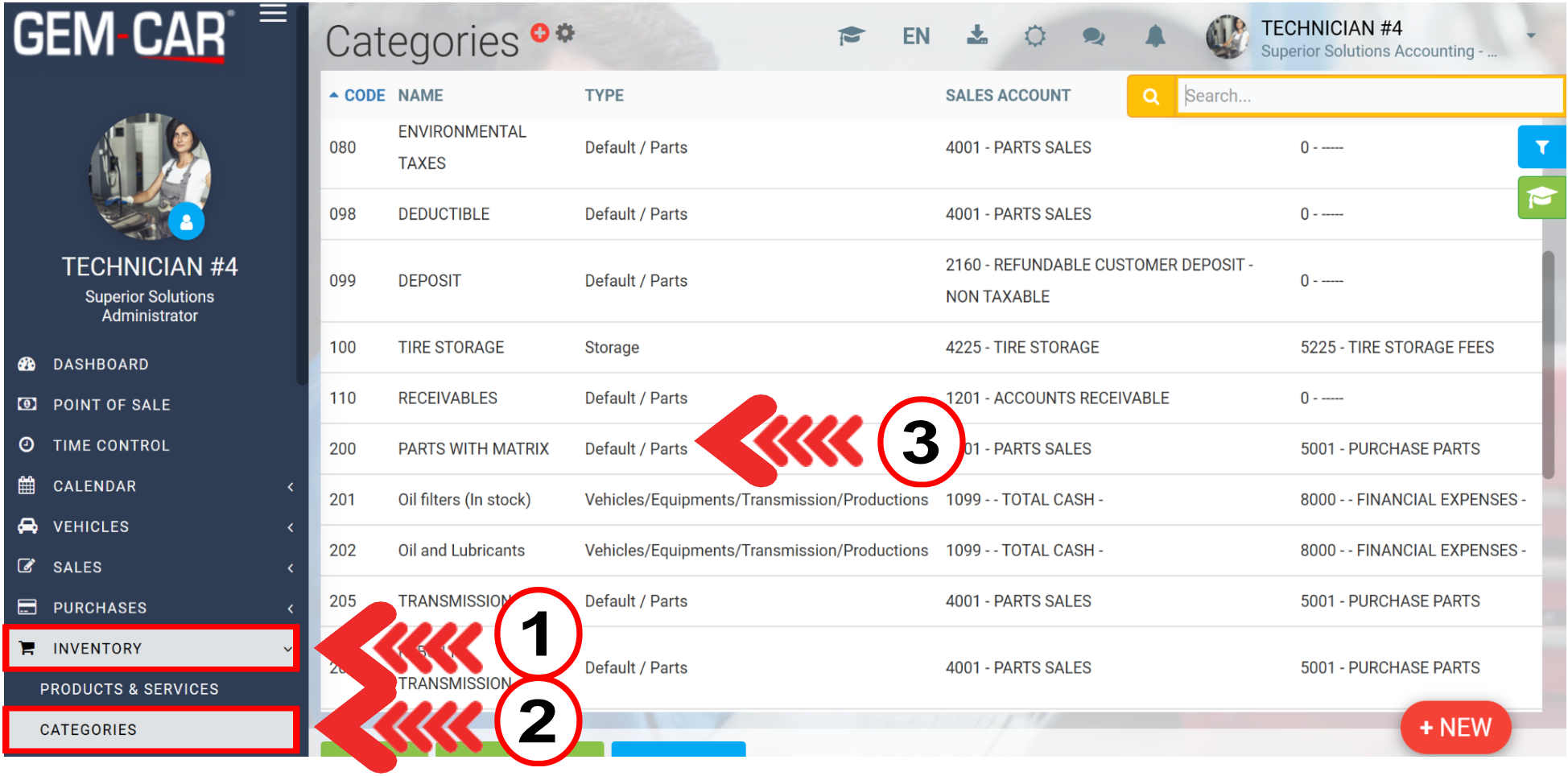
Task: Open the gear settings icon beside Categories title
Action: click(566, 33)
